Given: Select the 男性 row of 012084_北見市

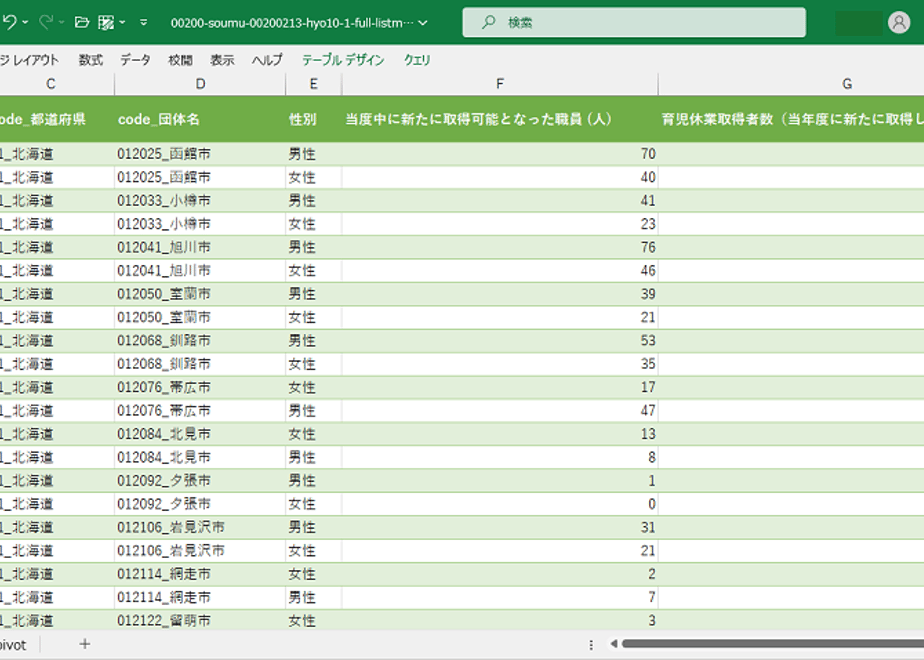Looking at the screenshot, I should click(462, 457).
